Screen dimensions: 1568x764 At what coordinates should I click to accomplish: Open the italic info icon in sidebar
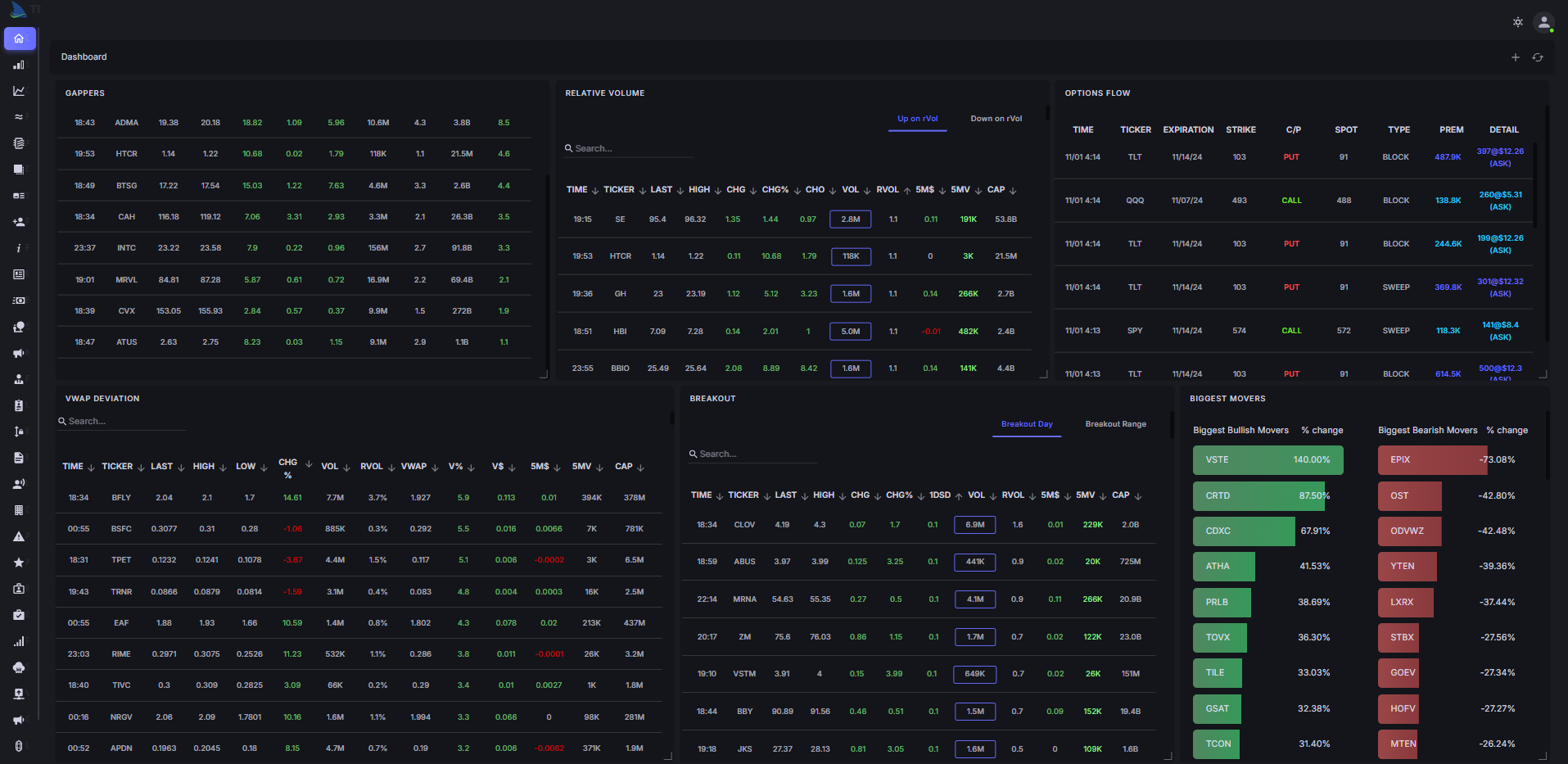tap(19, 248)
